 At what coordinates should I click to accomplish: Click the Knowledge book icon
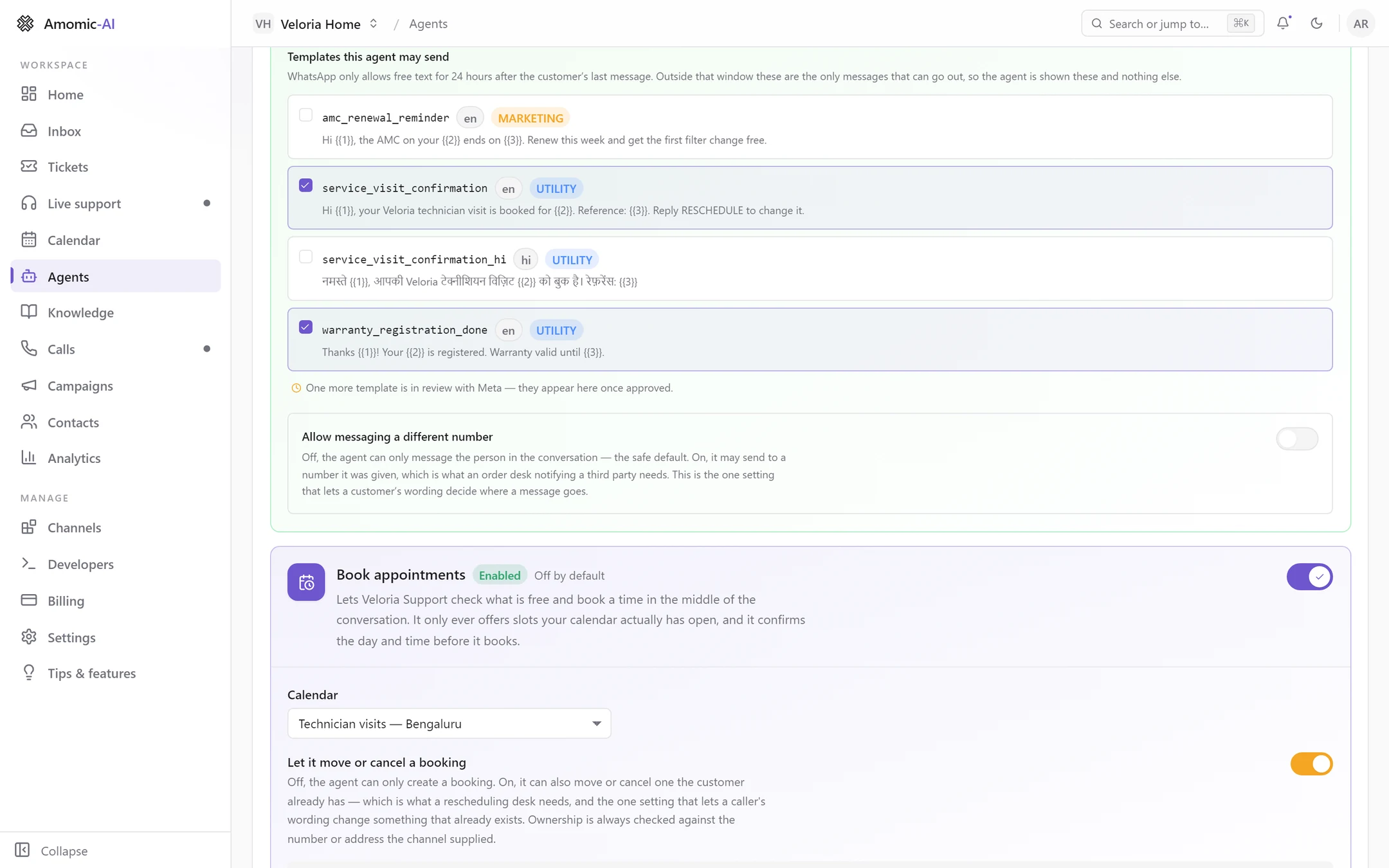click(29, 312)
